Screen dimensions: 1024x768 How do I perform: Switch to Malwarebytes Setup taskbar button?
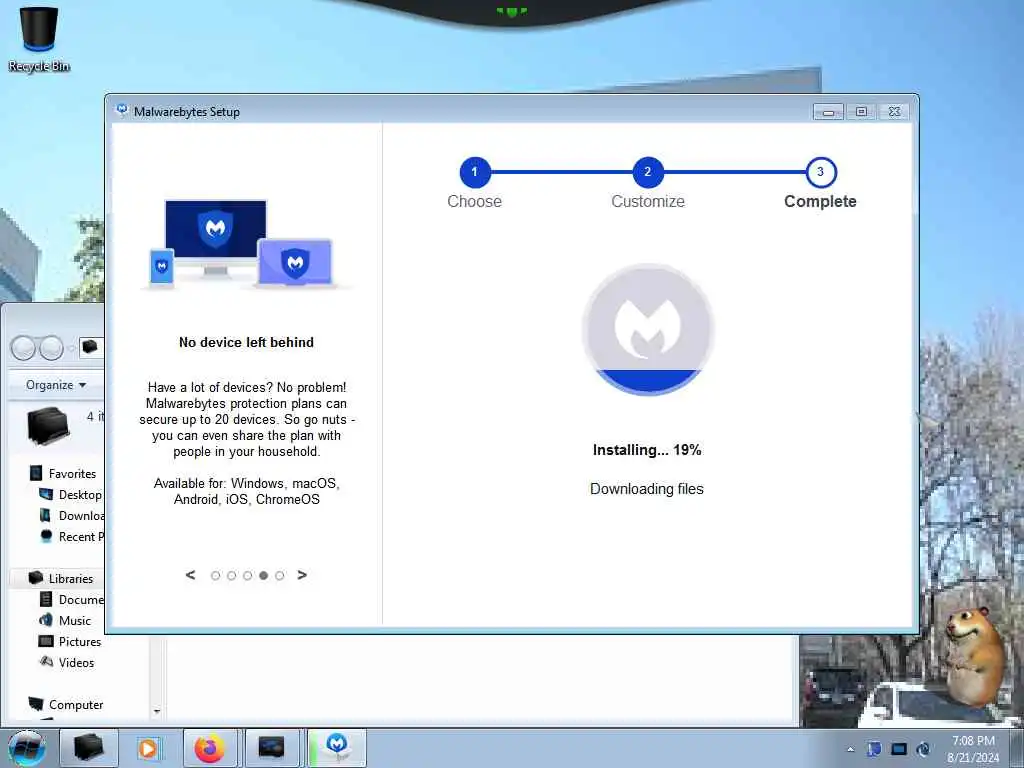(x=337, y=748)
